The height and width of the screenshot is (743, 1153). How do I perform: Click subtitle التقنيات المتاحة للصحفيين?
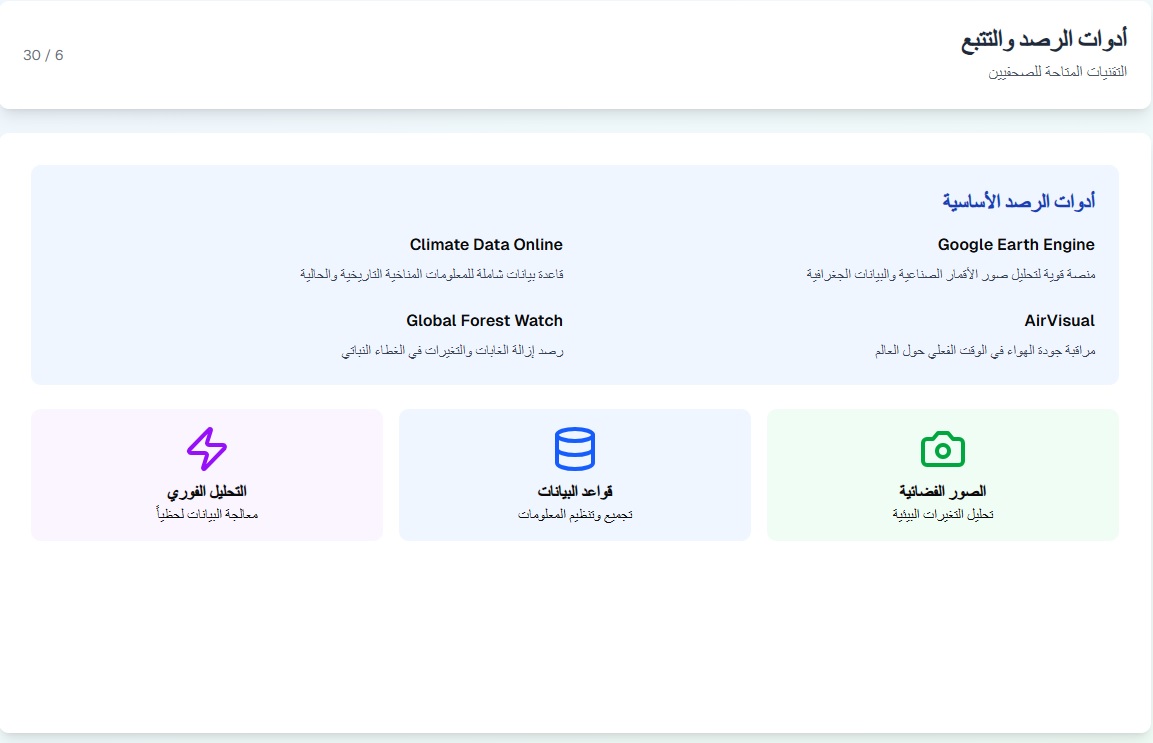point(1057,71)
